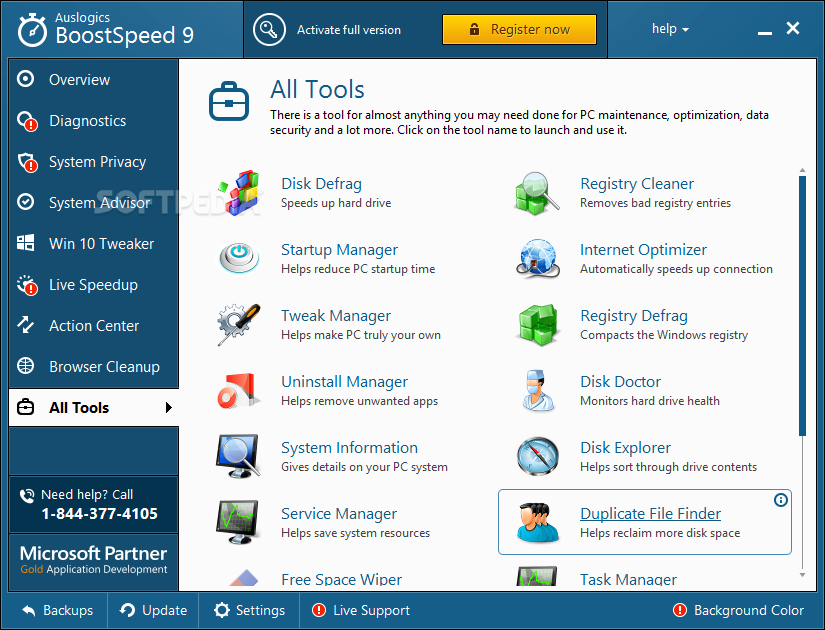Launch the Registry Cleaner link
This screenshot has width=825, height=630.
click(x=637, y=184)
